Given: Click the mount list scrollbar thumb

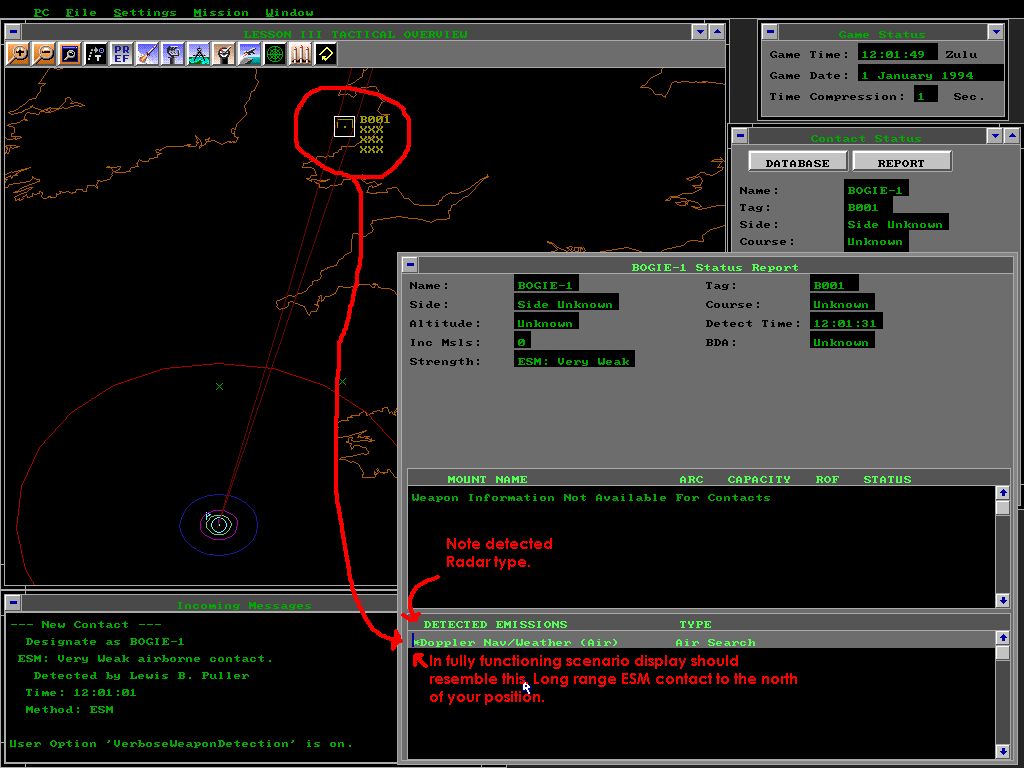Looking at the screenshot, I should pyautogui.click(x=1003, y=507).
